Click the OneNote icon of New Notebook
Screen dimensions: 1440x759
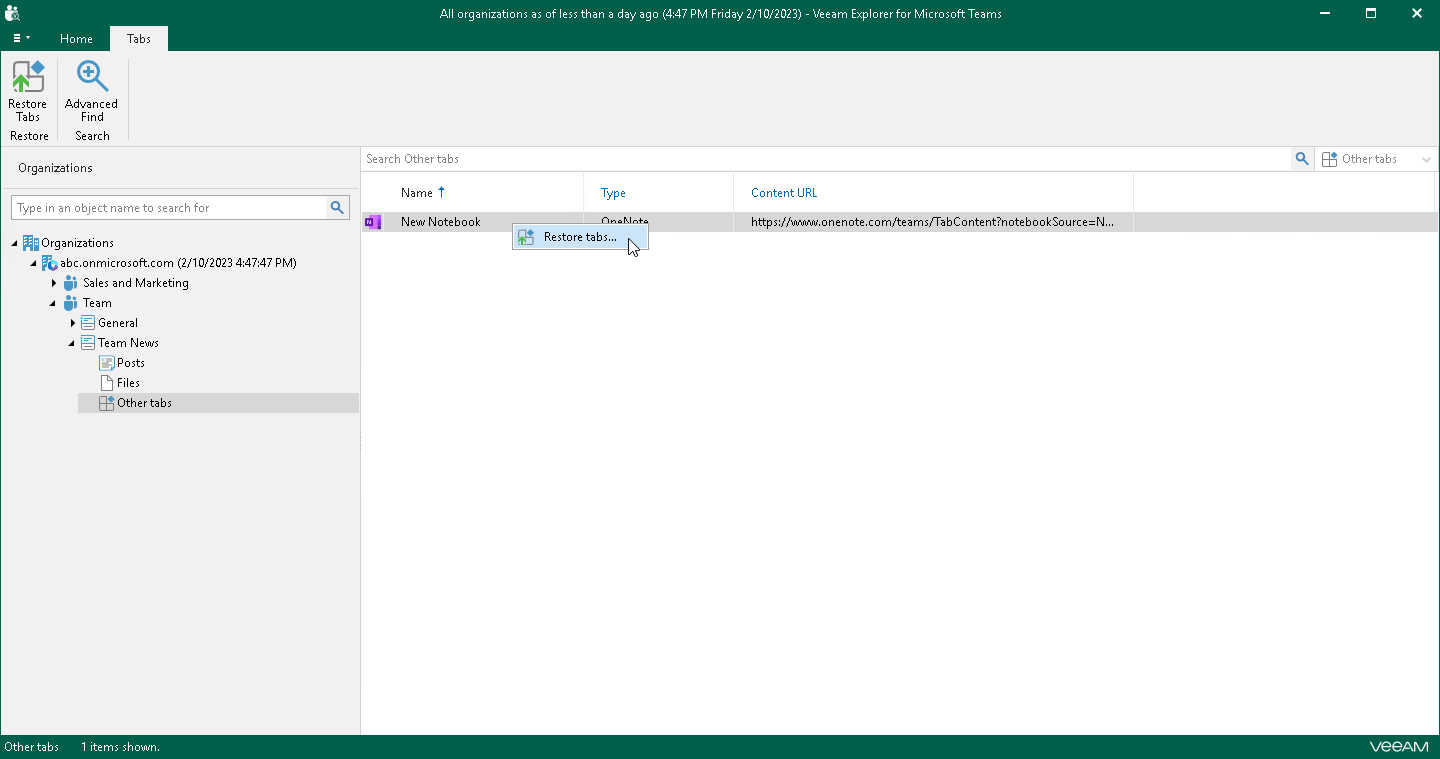click(x=373, y=222)
